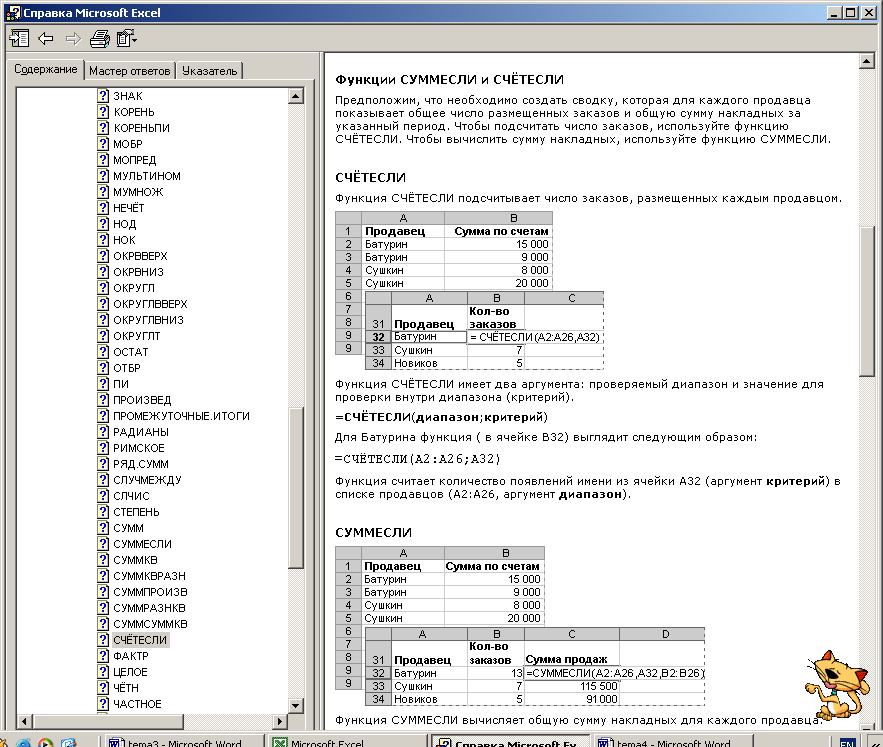Viewport: 883px width, 747px height.
Task: Open the МОПРЕД topic
Action: tap(135, 160)
